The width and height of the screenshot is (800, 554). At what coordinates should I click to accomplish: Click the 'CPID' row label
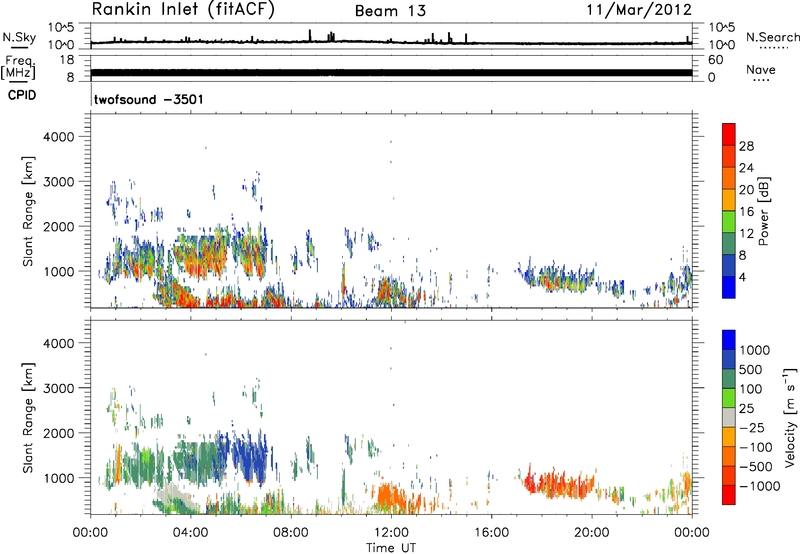click(x=22, y=95)
